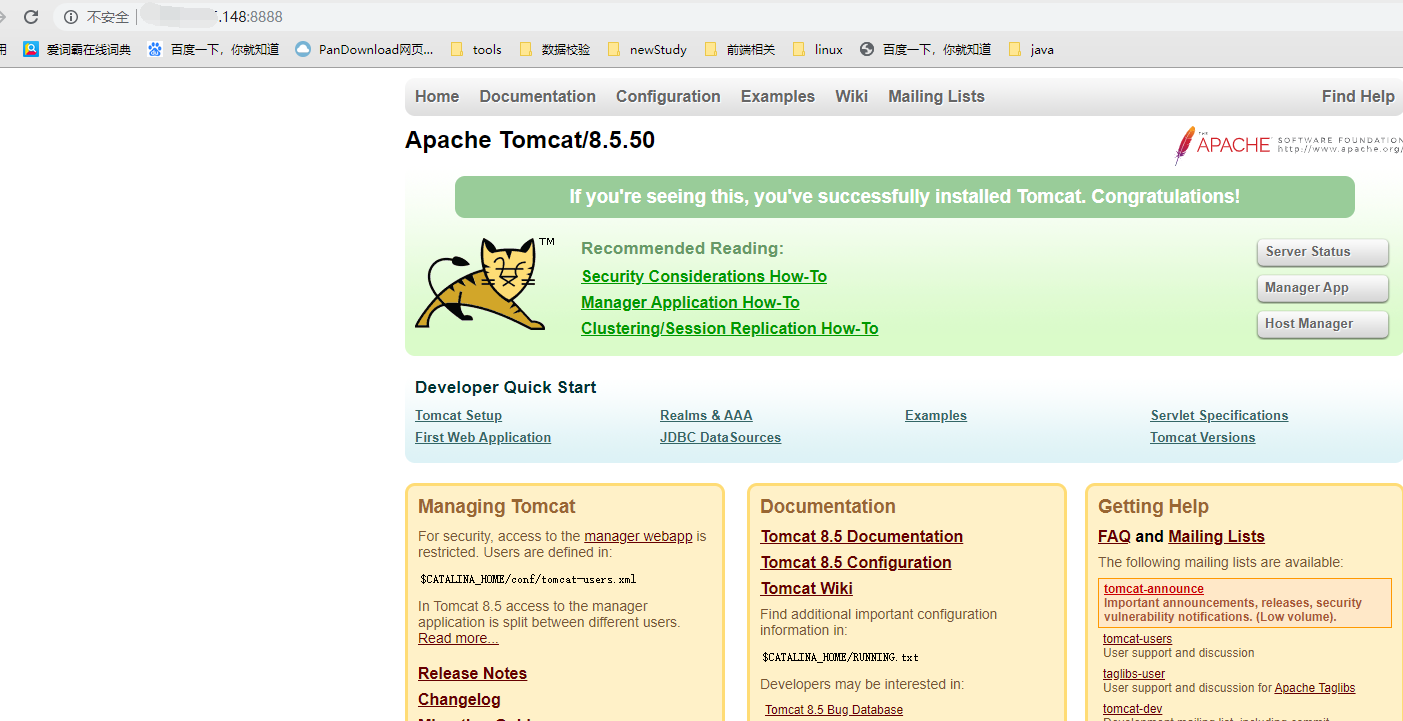Image resolution: width=1403 pixels, height=721 pixels.
Task: Open the first 百度一下 bookmark with paw icon
Action: click(213, 49)
